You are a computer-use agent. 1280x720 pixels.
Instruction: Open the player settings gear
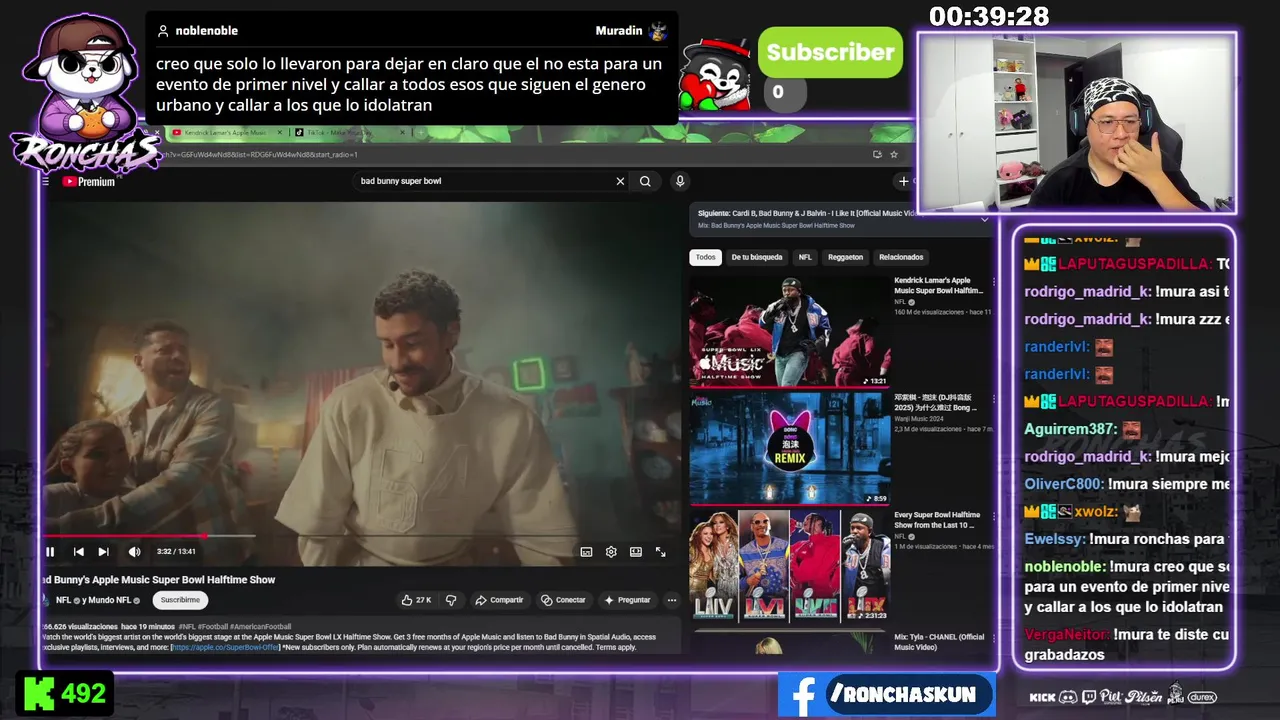(611, 552)
